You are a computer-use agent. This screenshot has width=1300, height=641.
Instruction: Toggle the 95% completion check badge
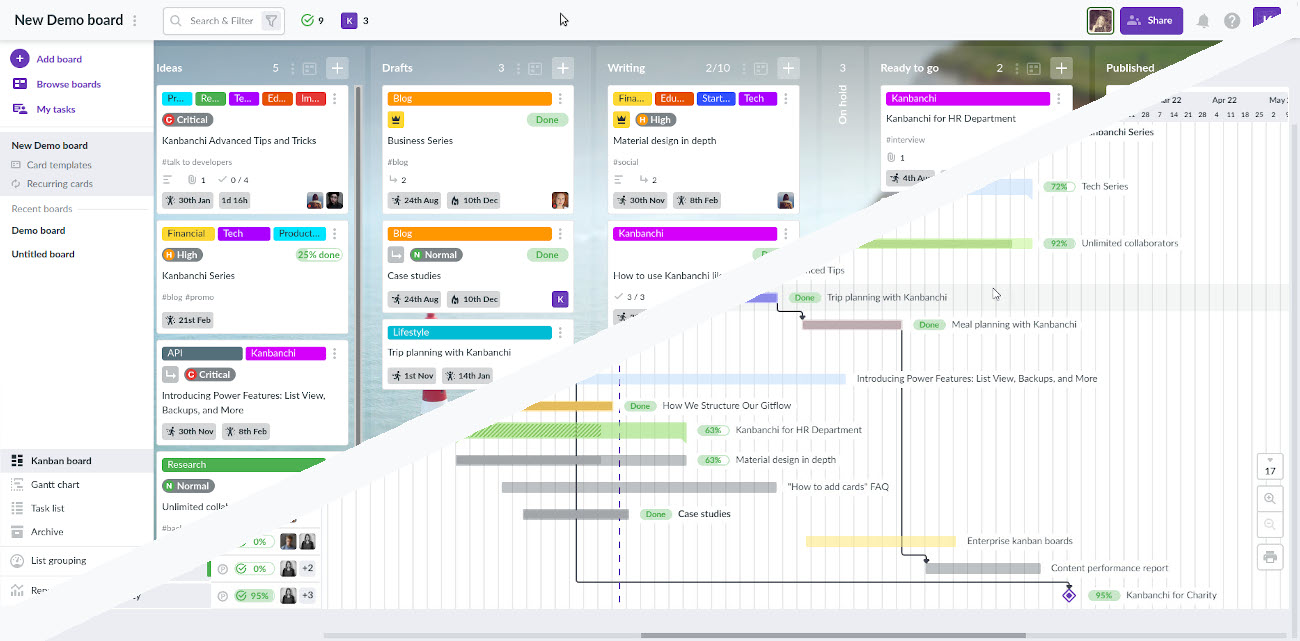tap(253, 596)
